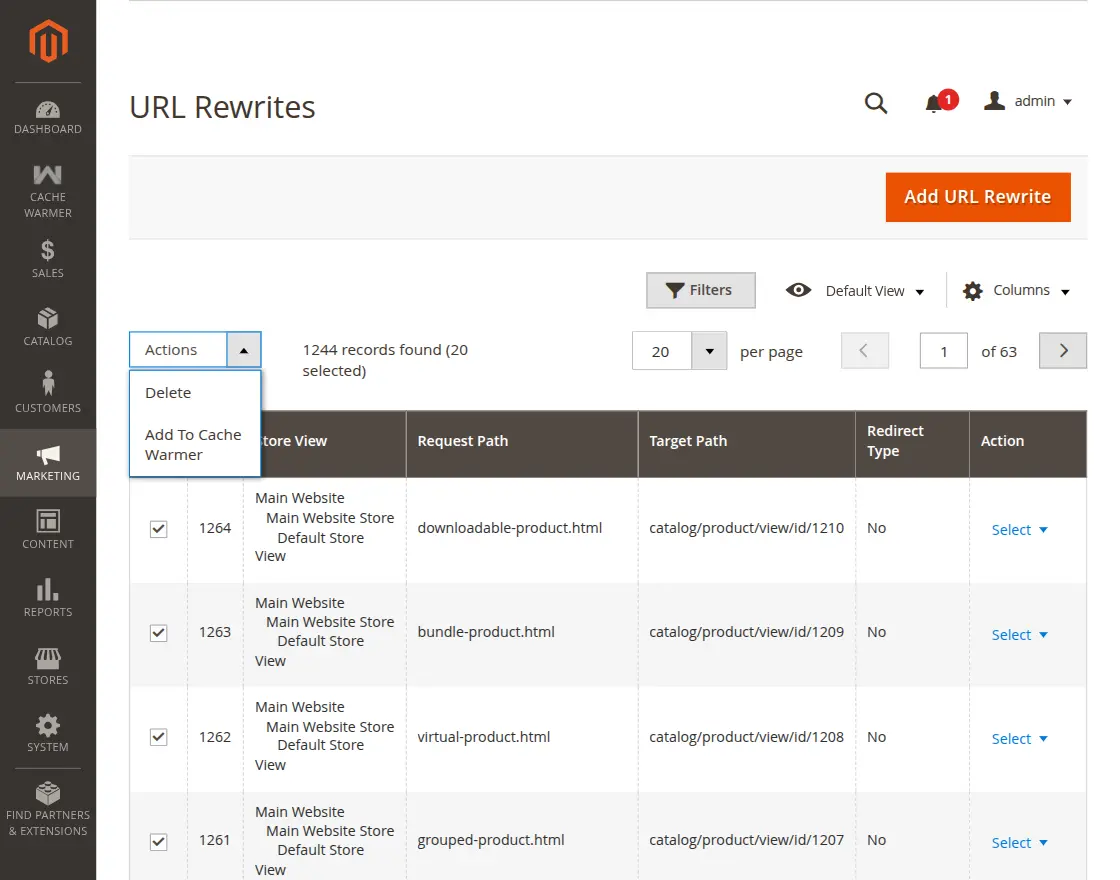Uncheck the row 1262 checkbox
Image resolution: width=1120 pixels, height=880 pixels.
point(158,737)
